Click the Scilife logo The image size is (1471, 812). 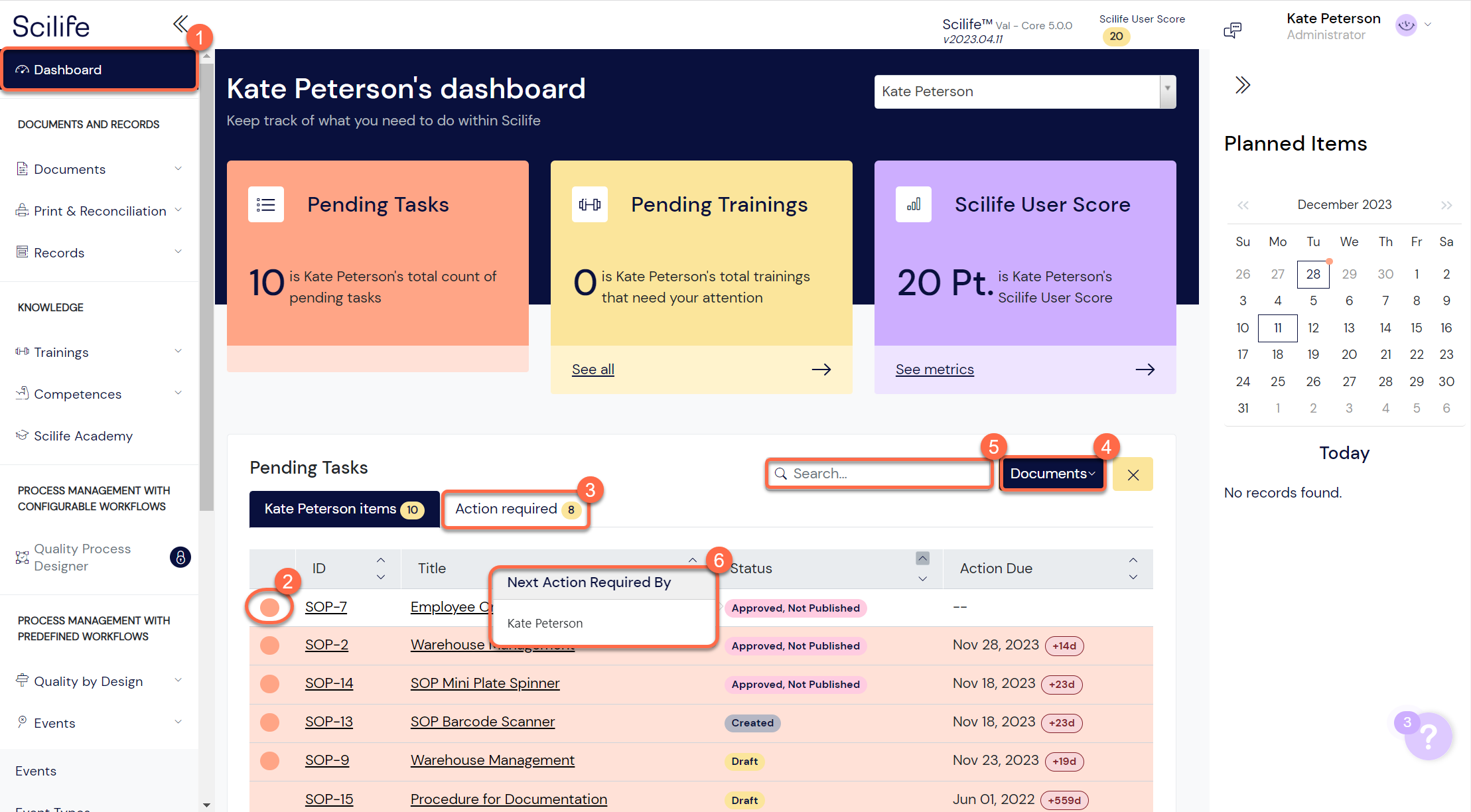51,27
